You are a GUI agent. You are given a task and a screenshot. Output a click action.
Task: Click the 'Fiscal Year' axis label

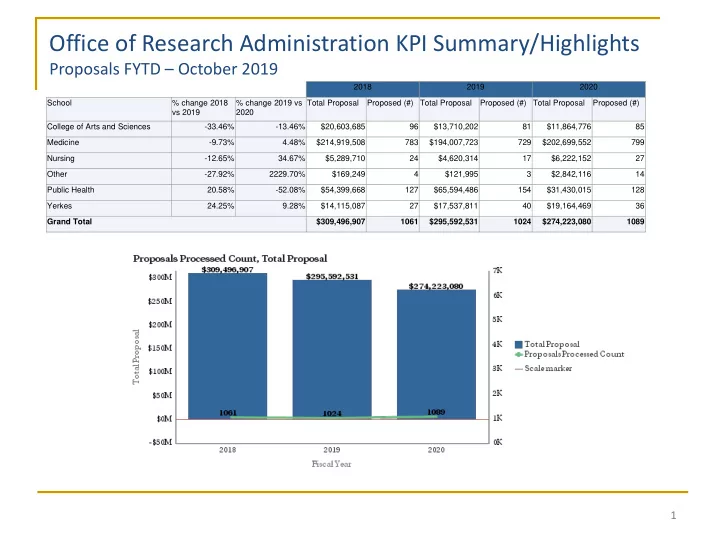click(x=332, y=464)
